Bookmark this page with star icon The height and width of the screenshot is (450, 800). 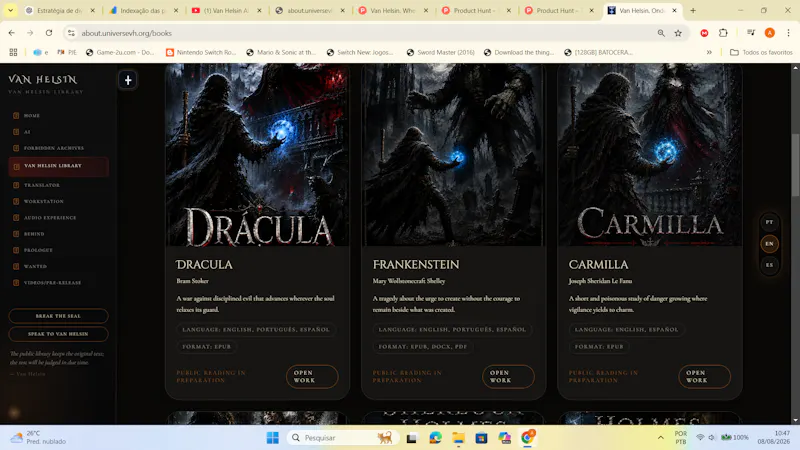(678, 33)
